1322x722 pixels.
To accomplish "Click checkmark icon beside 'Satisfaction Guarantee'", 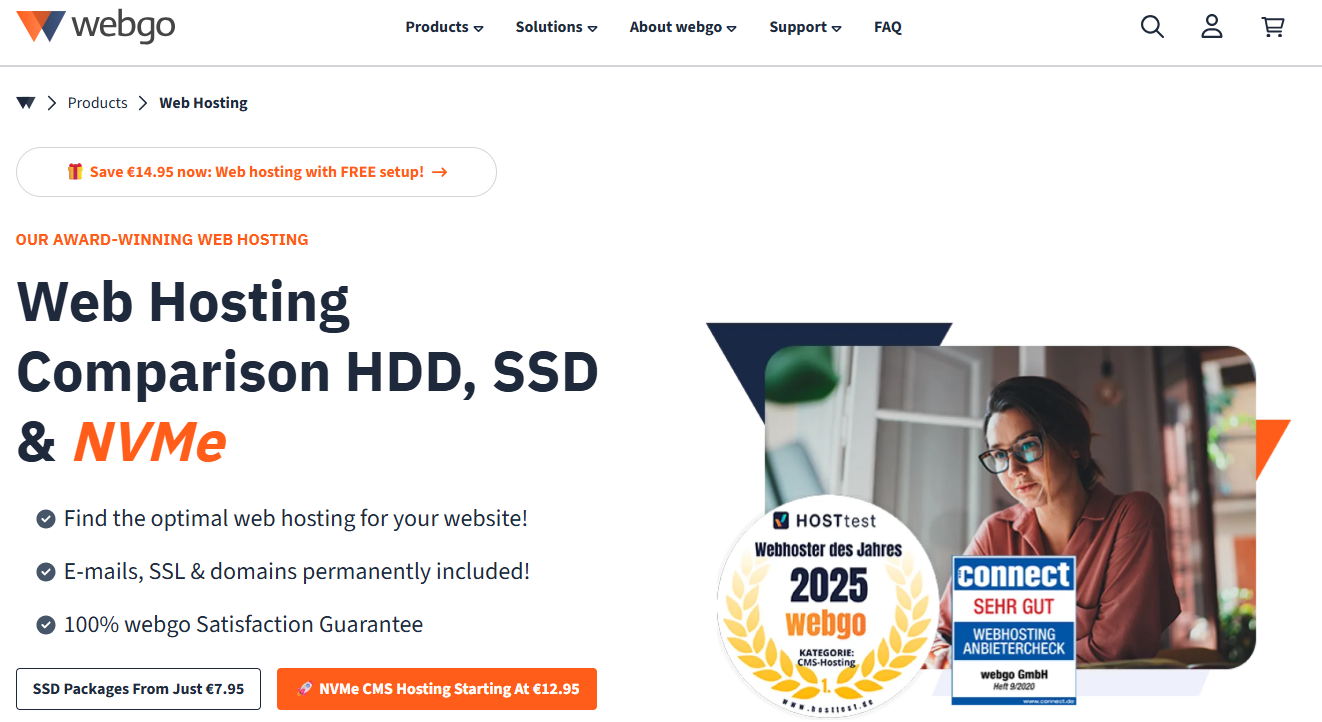I will click(45, 625).
